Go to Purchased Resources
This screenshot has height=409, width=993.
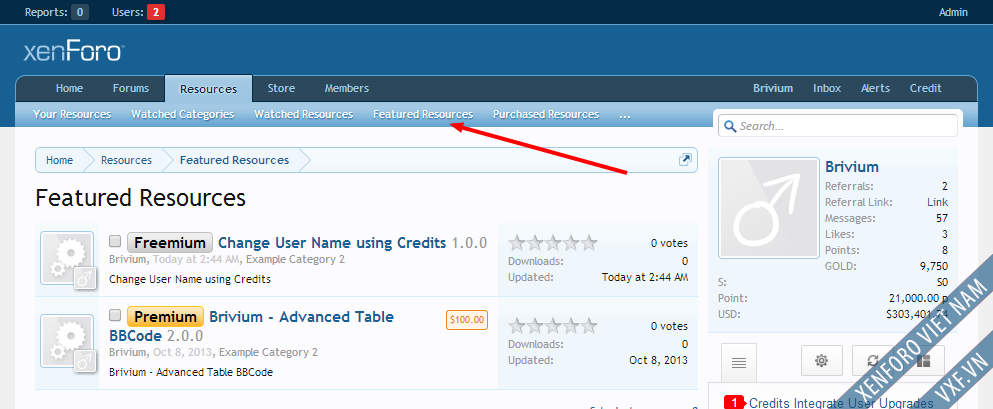point(546,115)
